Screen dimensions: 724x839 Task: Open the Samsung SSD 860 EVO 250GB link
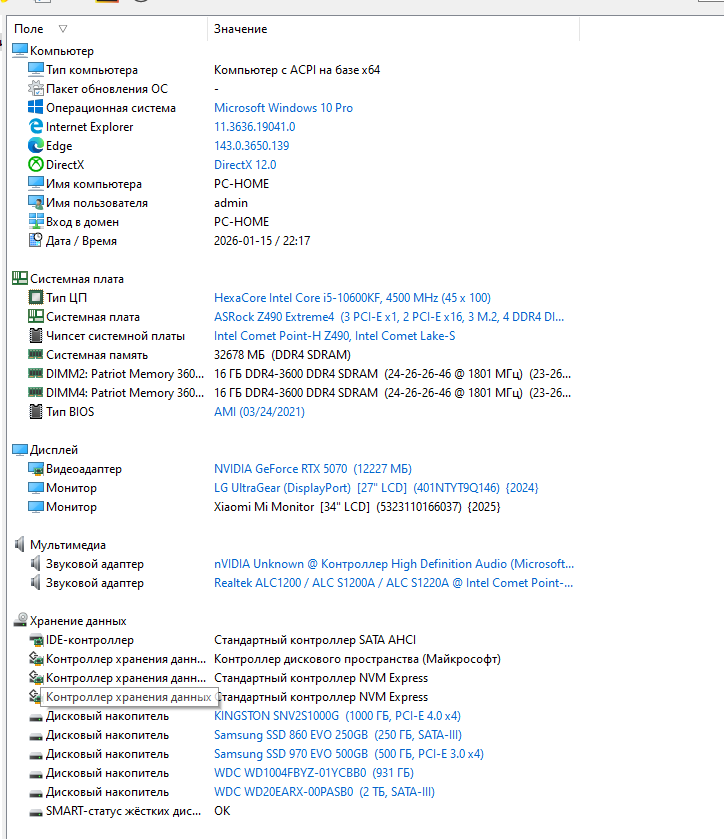[338, 735]
